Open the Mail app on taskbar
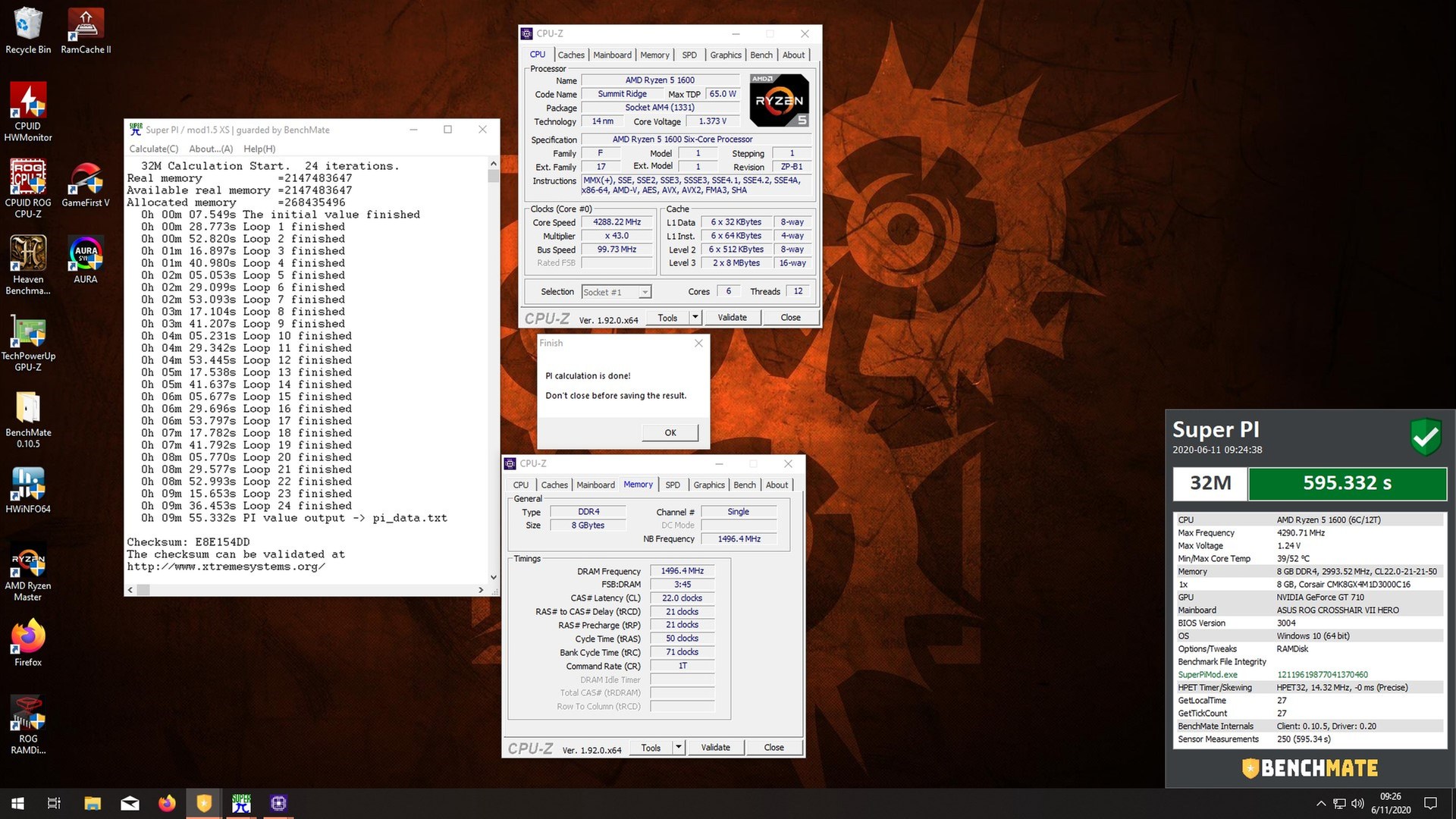Screen dimensions: 1456x819 [x=130, y=803]
